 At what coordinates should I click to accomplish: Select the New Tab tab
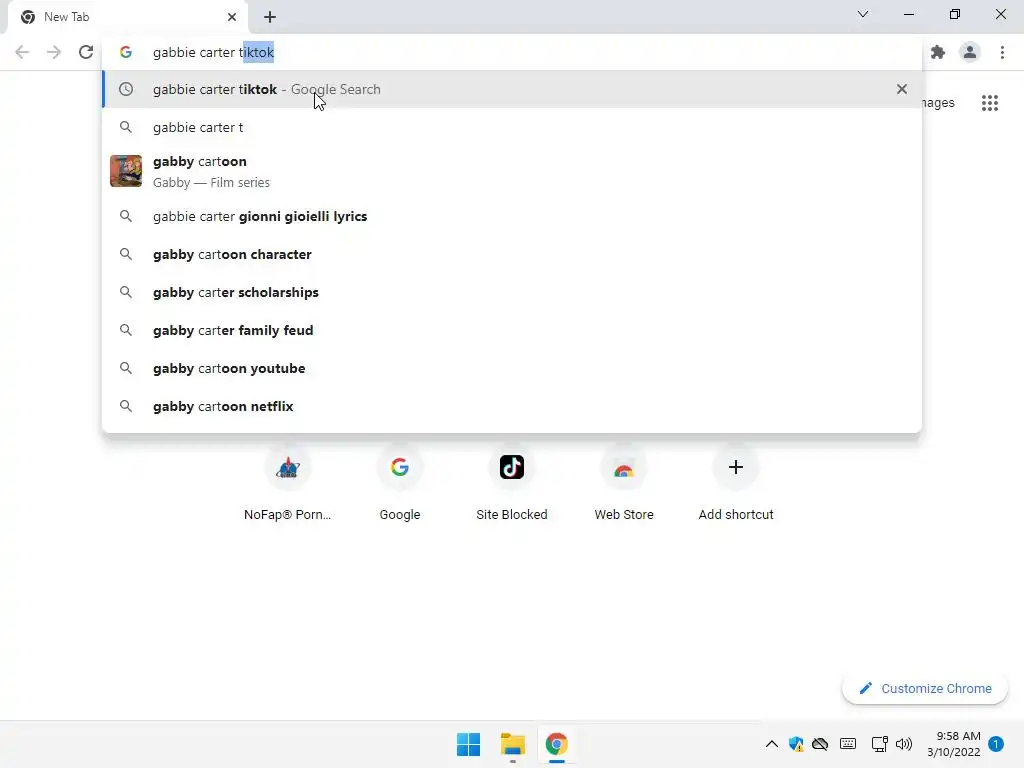(127, 17)
